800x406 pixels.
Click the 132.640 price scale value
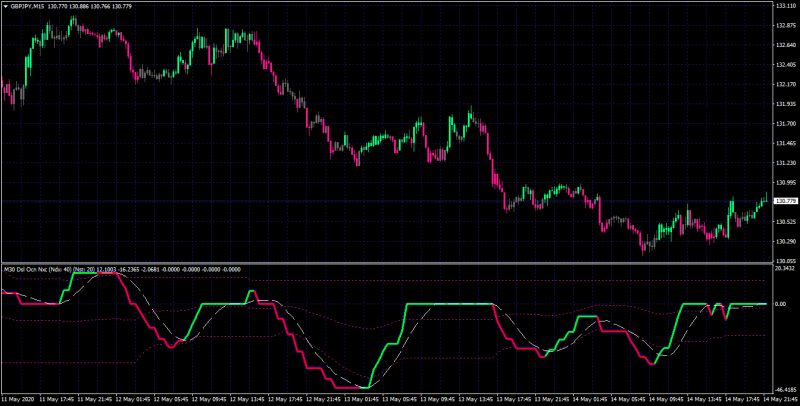[x=786, y=45]
